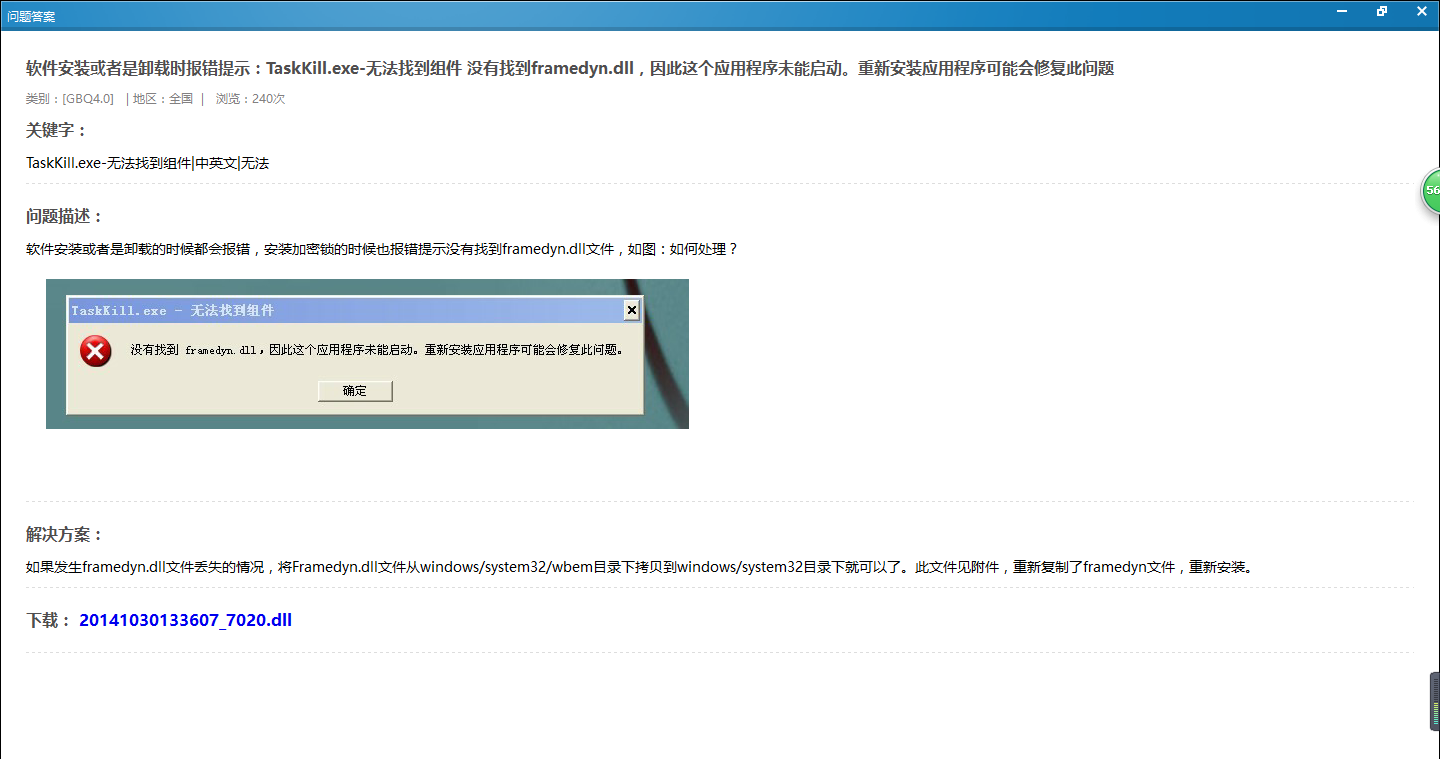The image size is (1440, 759).
Task: Select the article title mentioning framedyn.dll
Action: [570, 68]
